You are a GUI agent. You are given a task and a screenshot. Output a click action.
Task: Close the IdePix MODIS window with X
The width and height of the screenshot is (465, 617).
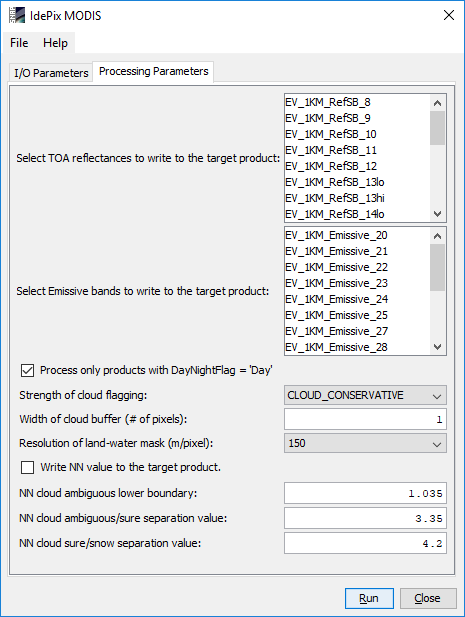pos(449,15)
